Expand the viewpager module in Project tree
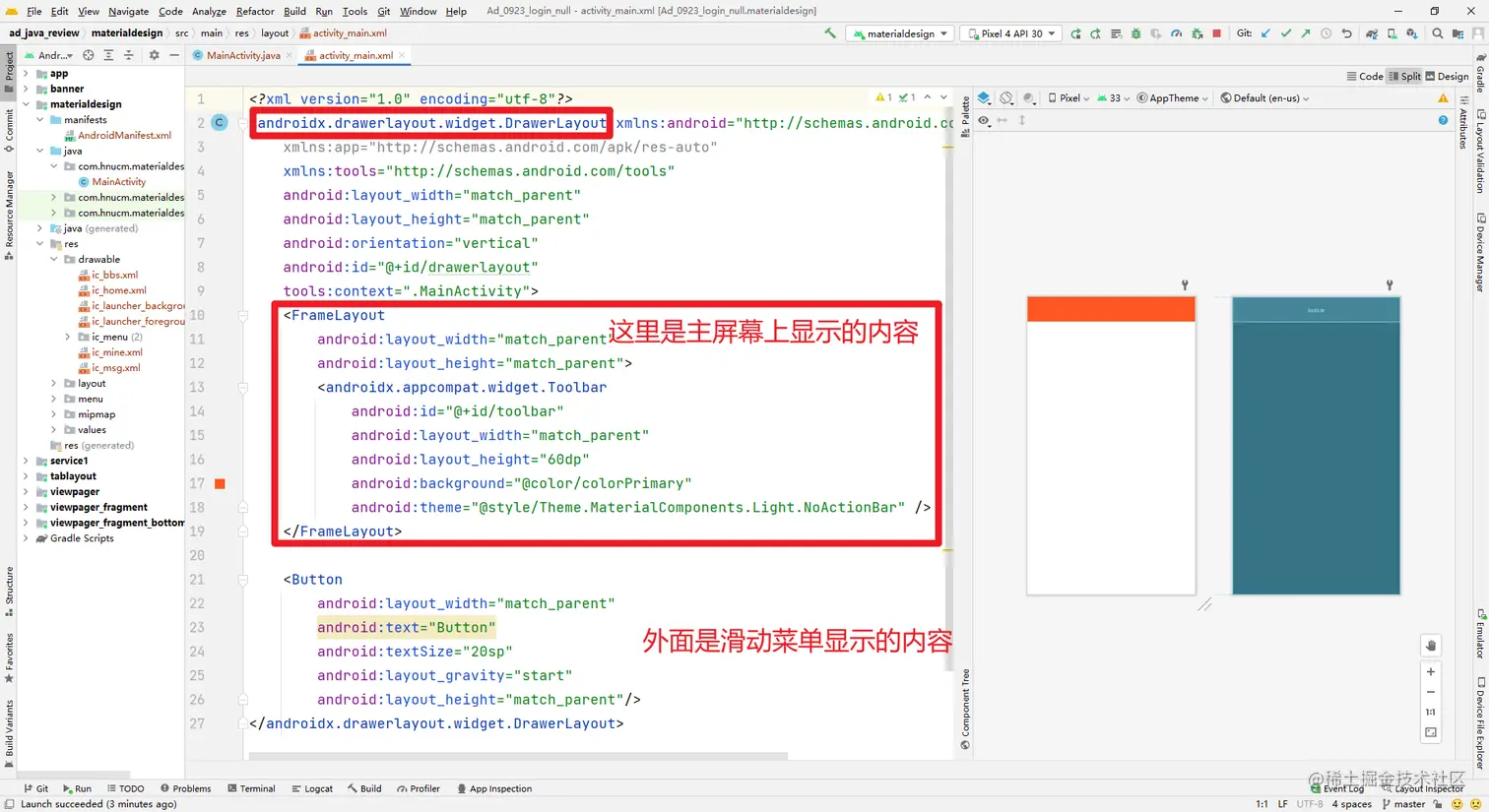The image size is (1489, 812). pyautogui.click(x=26, y=492)
